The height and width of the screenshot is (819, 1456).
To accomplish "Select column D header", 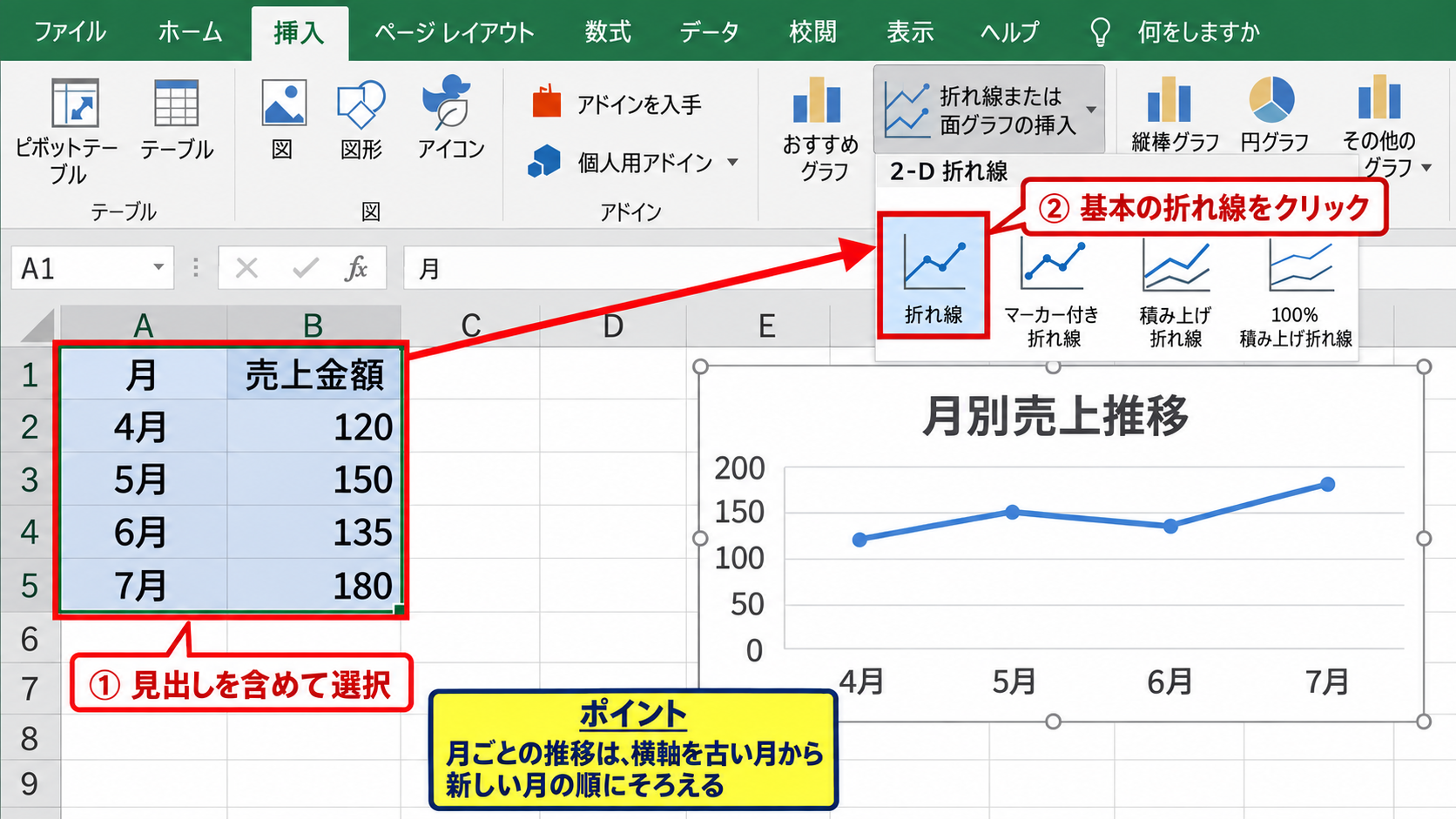I will click(613, 326).
